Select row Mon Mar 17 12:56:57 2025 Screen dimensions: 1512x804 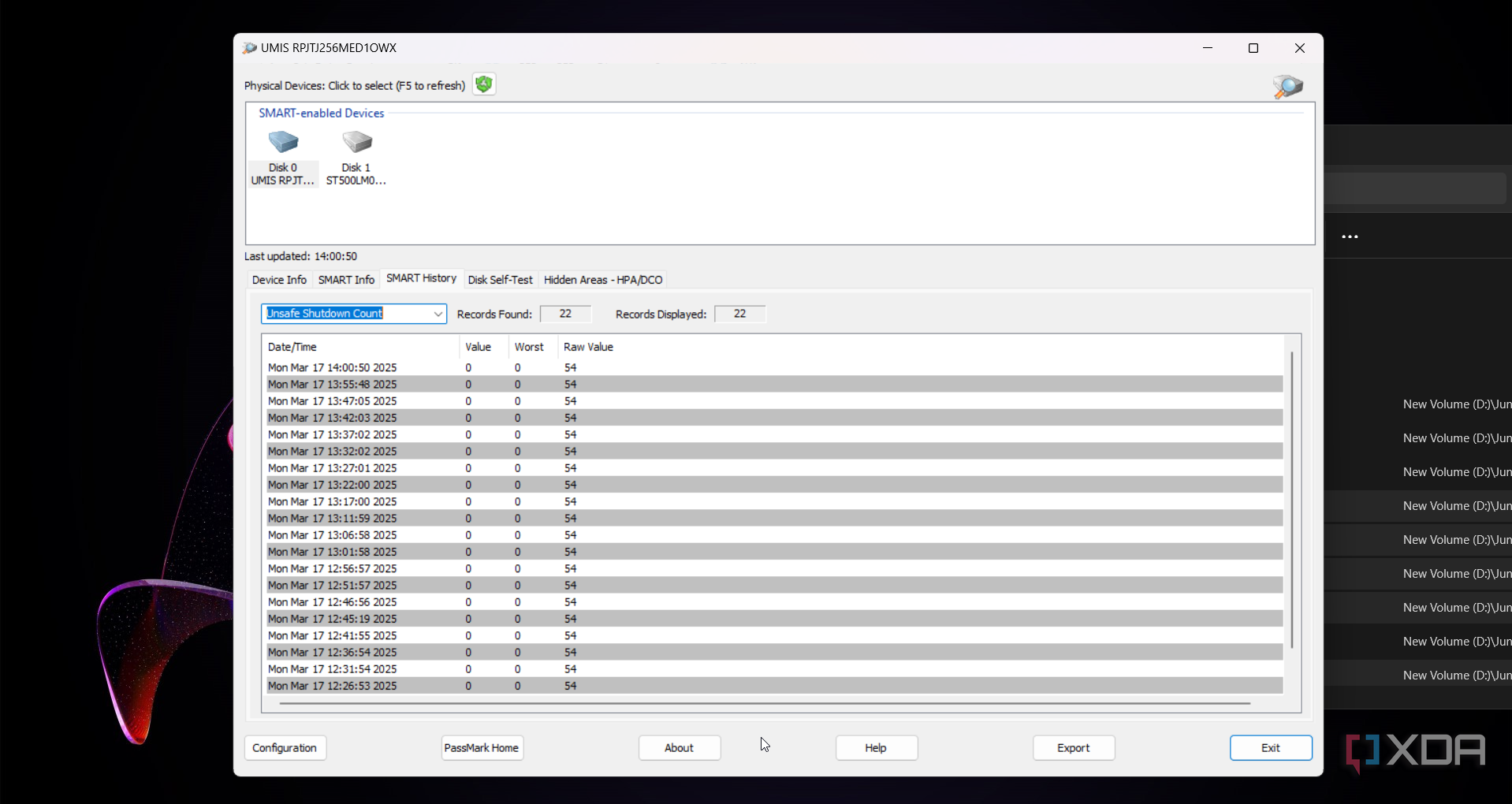[774, 568]
